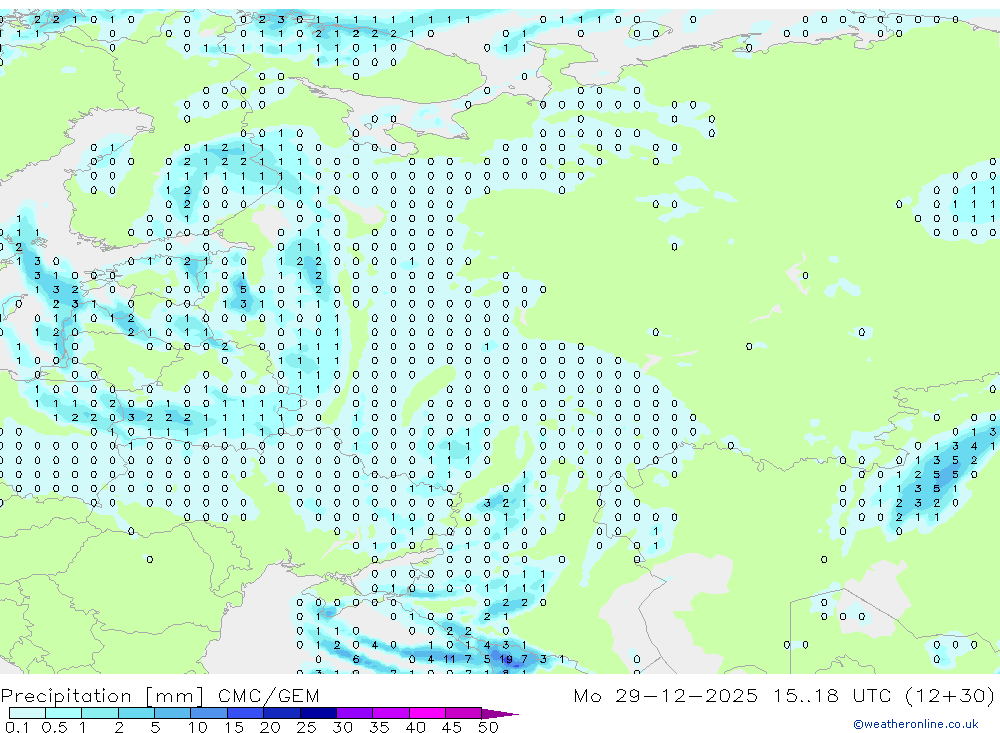Click the legend label "20"

(x=270, y=727)
